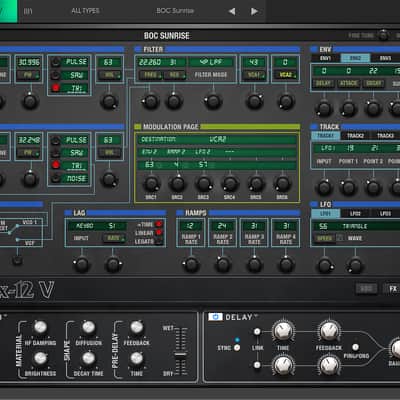Toggle SAW wave on upper oscillator

coord(56,75)
